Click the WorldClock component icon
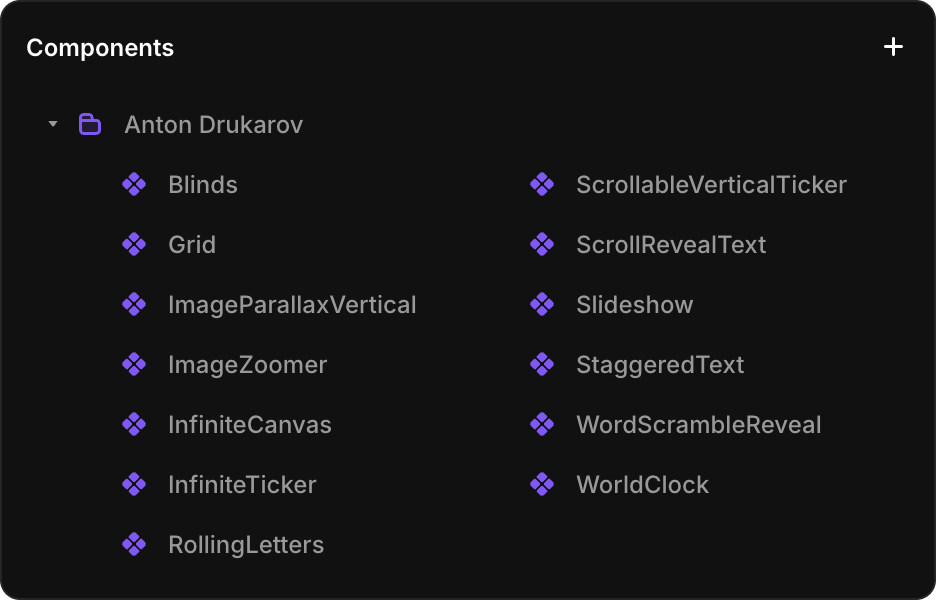Image resolution: width=936 pixels, height=600 pixels. coord(542,485)
